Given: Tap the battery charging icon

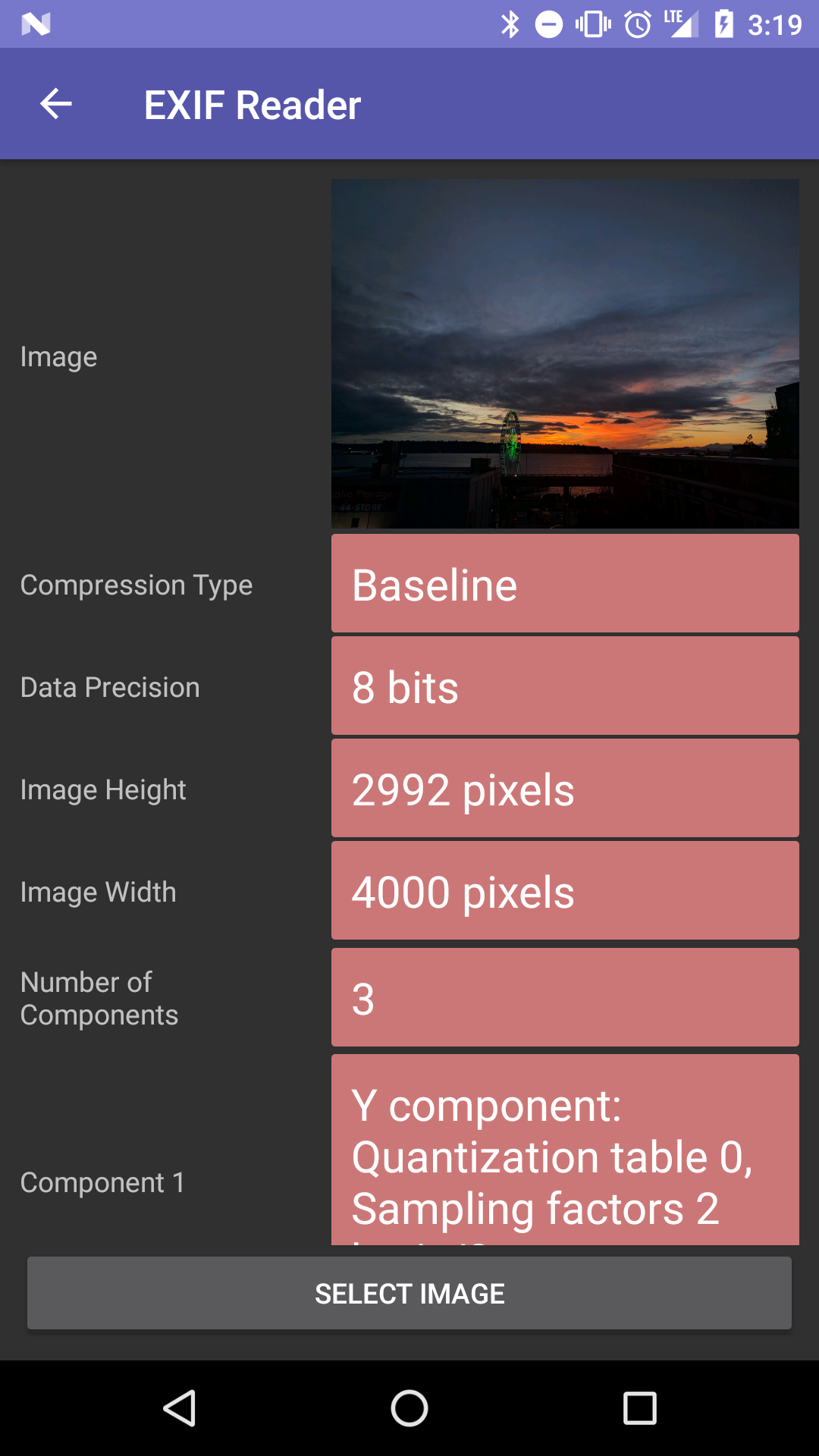Looking at the screenshot, I should pyautogui.click(x=724, y=24).
